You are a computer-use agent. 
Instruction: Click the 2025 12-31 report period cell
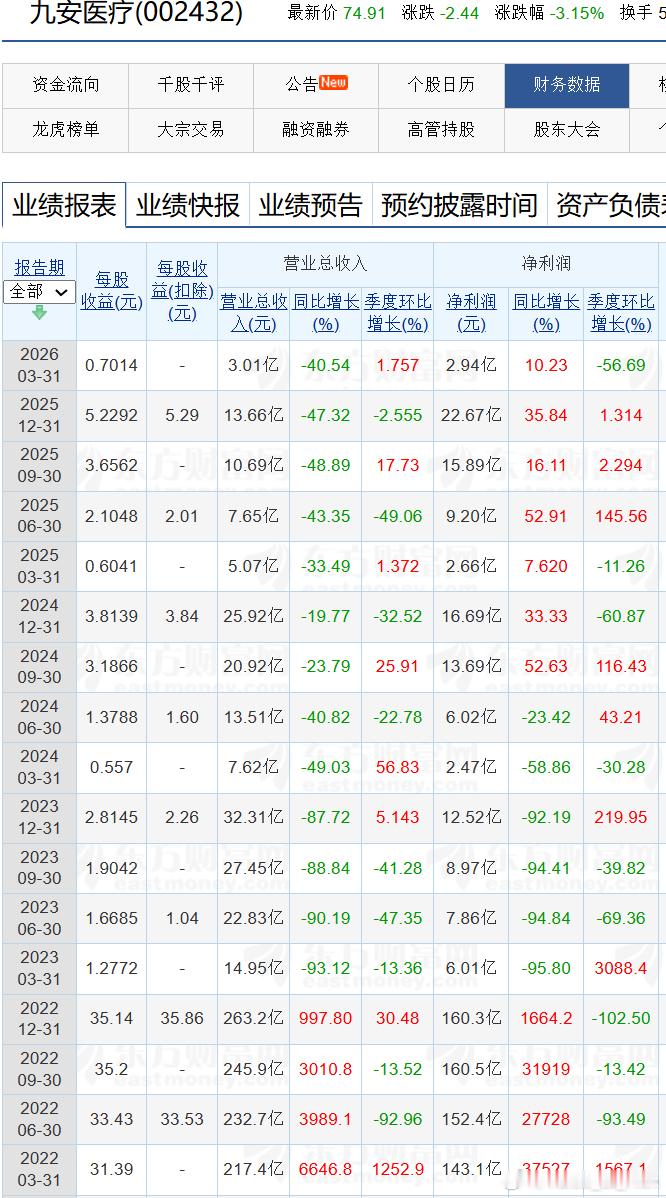39,416
